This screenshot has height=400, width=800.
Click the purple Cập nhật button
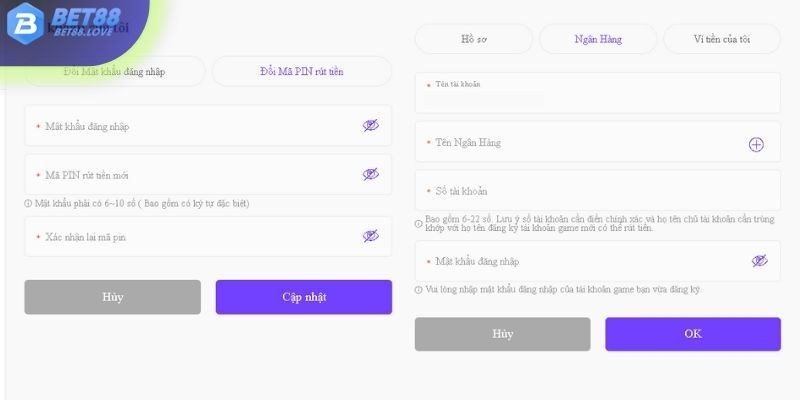304,297
